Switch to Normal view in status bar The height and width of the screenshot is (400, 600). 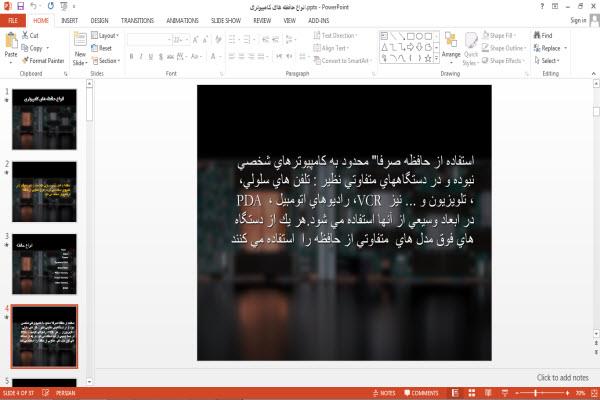455,393
